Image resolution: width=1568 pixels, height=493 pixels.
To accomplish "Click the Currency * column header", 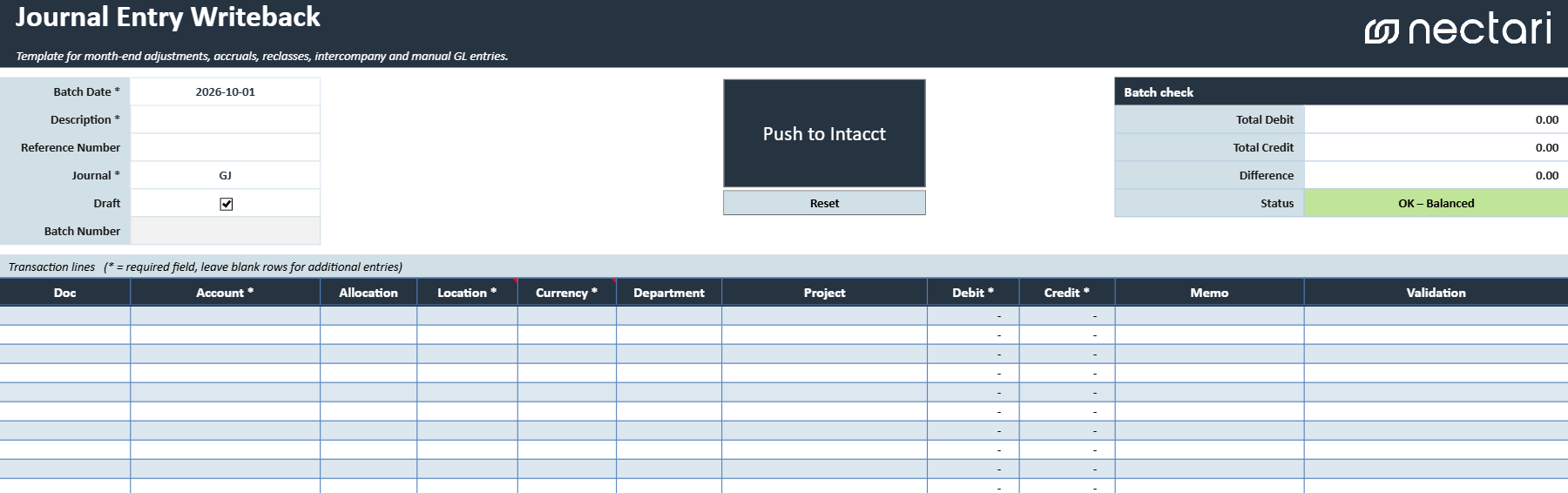I will (x=567, y=293).
